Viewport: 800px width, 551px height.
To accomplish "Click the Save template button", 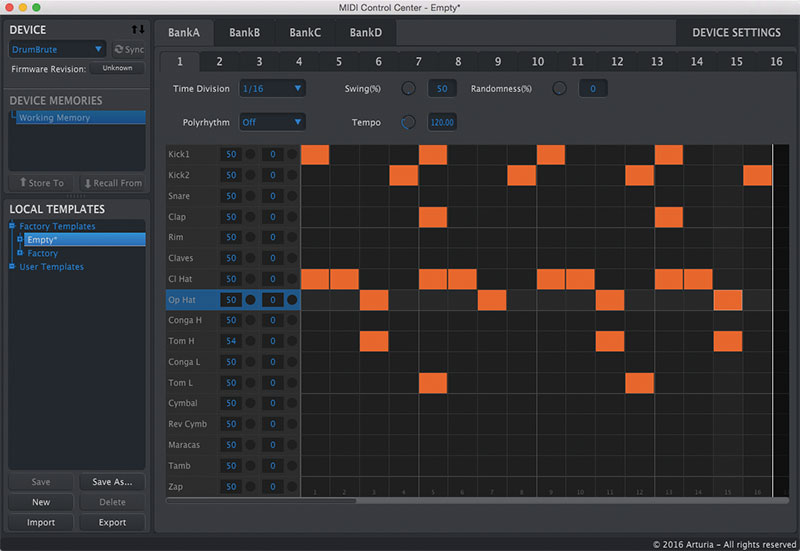I will [41, 482].
